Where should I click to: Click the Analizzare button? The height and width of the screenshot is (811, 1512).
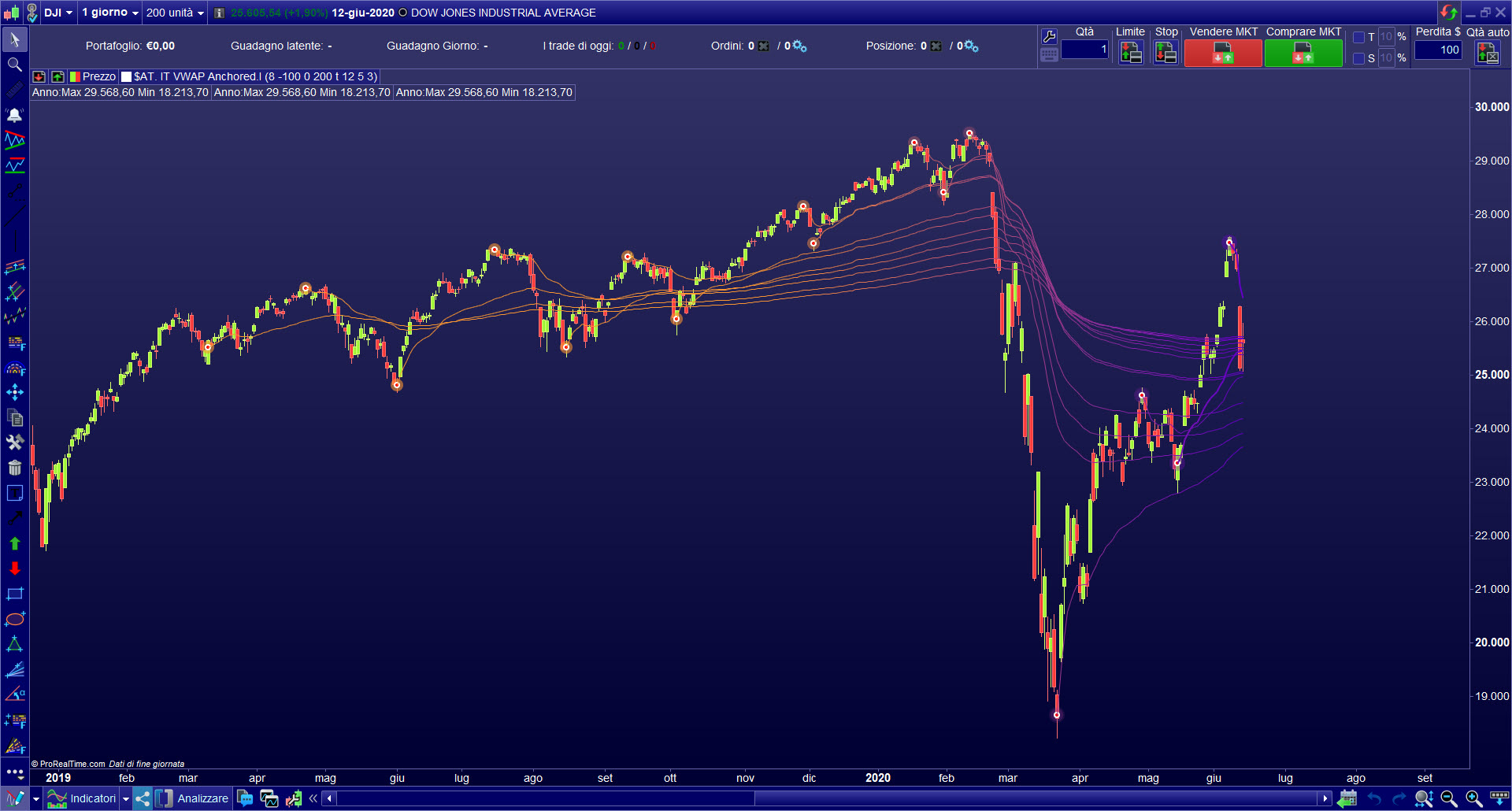click(193, 798)
